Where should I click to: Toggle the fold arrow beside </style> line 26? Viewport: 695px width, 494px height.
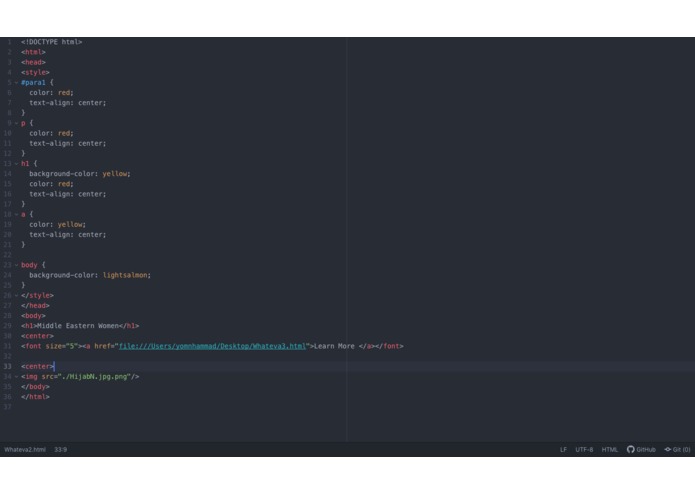coord(16,296)
